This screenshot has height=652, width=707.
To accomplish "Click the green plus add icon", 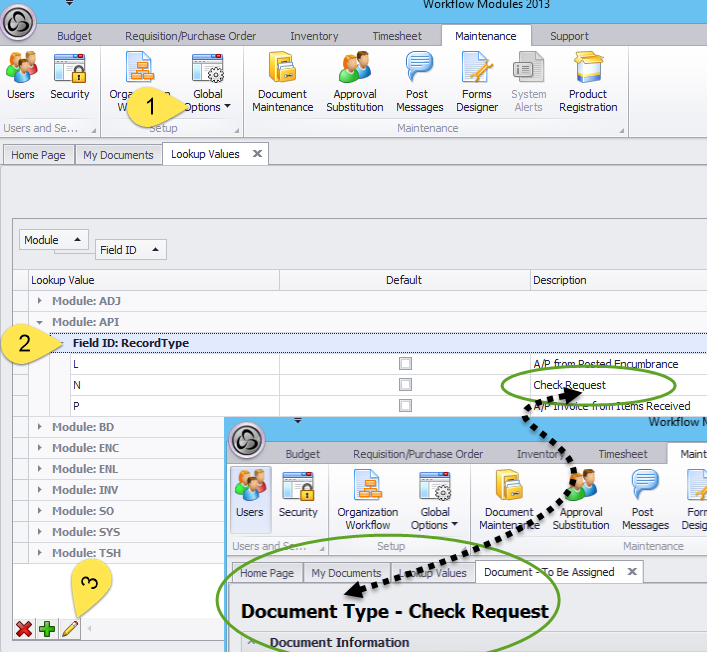I will pos(46,629).
